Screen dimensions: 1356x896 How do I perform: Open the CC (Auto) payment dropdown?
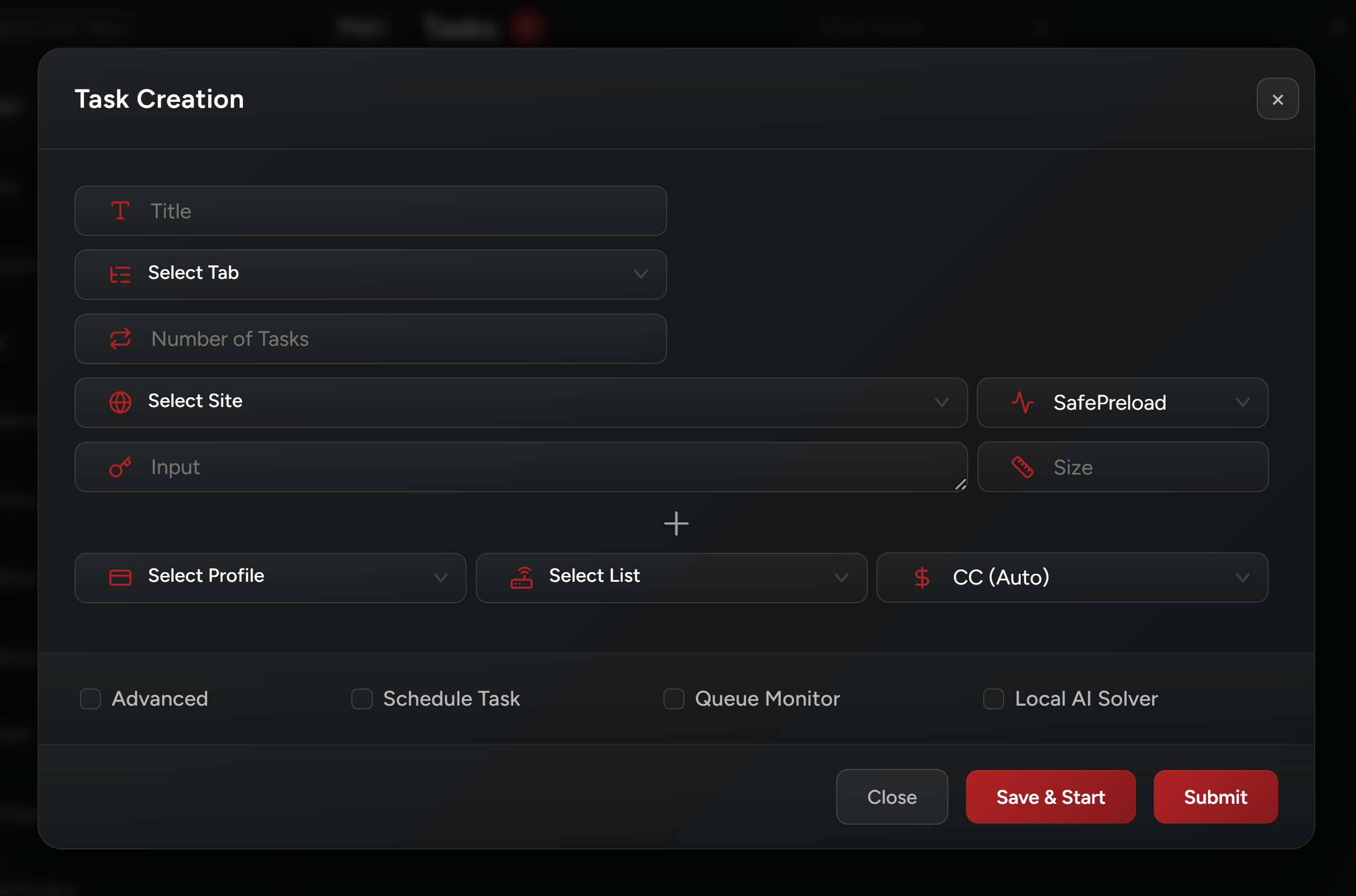1072,577
